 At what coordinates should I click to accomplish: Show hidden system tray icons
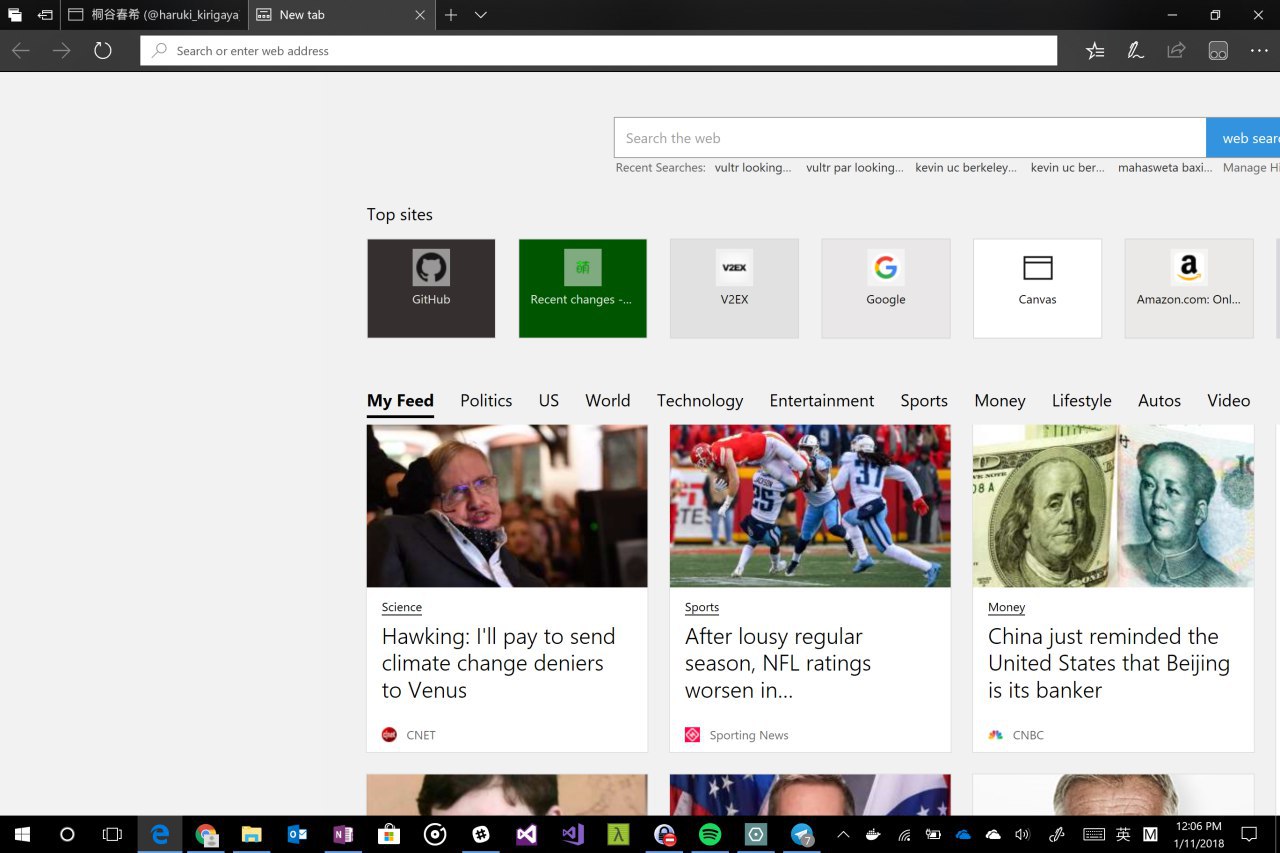(843, 834)
